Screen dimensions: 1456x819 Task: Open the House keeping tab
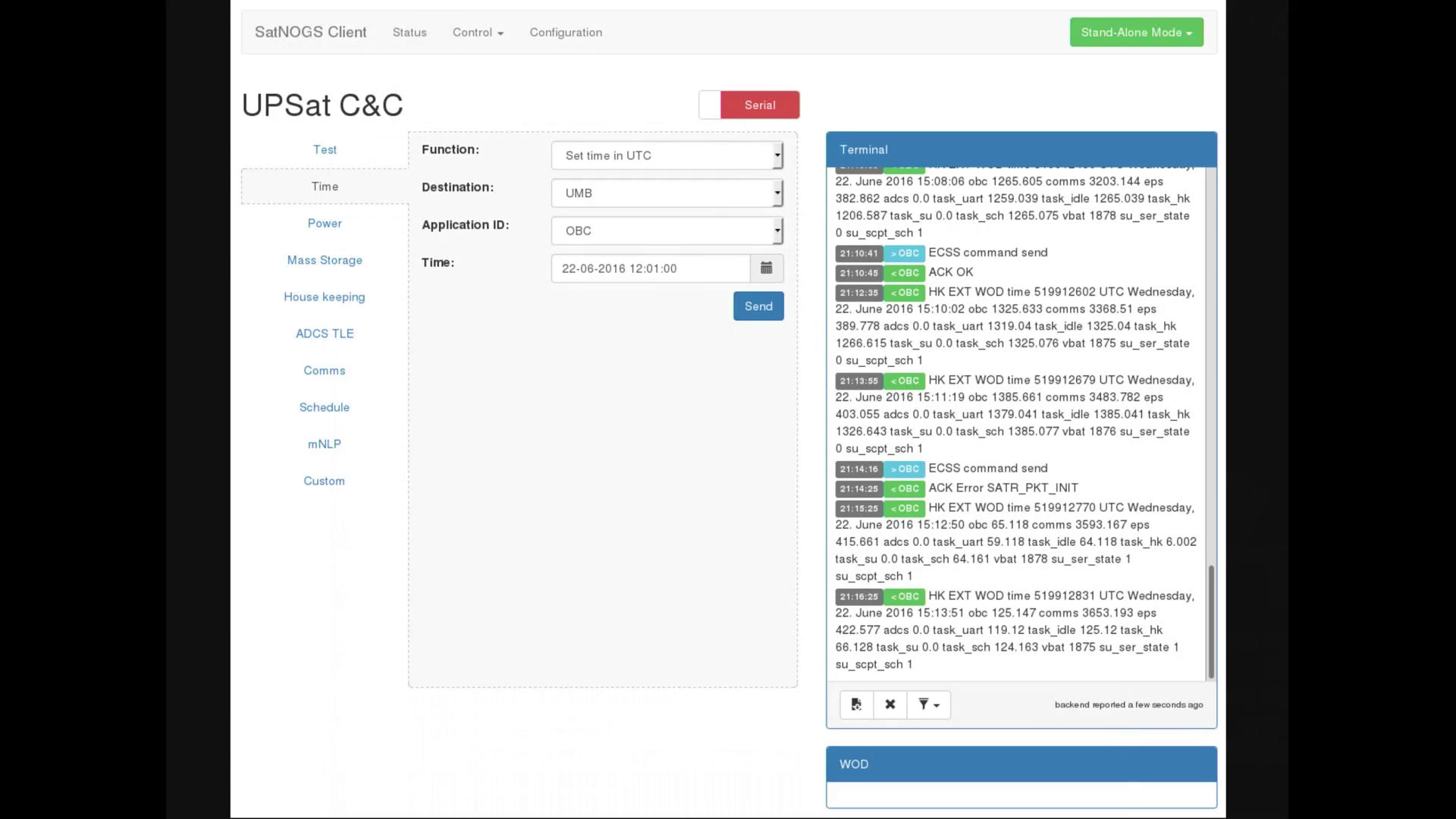coord(325,297)
